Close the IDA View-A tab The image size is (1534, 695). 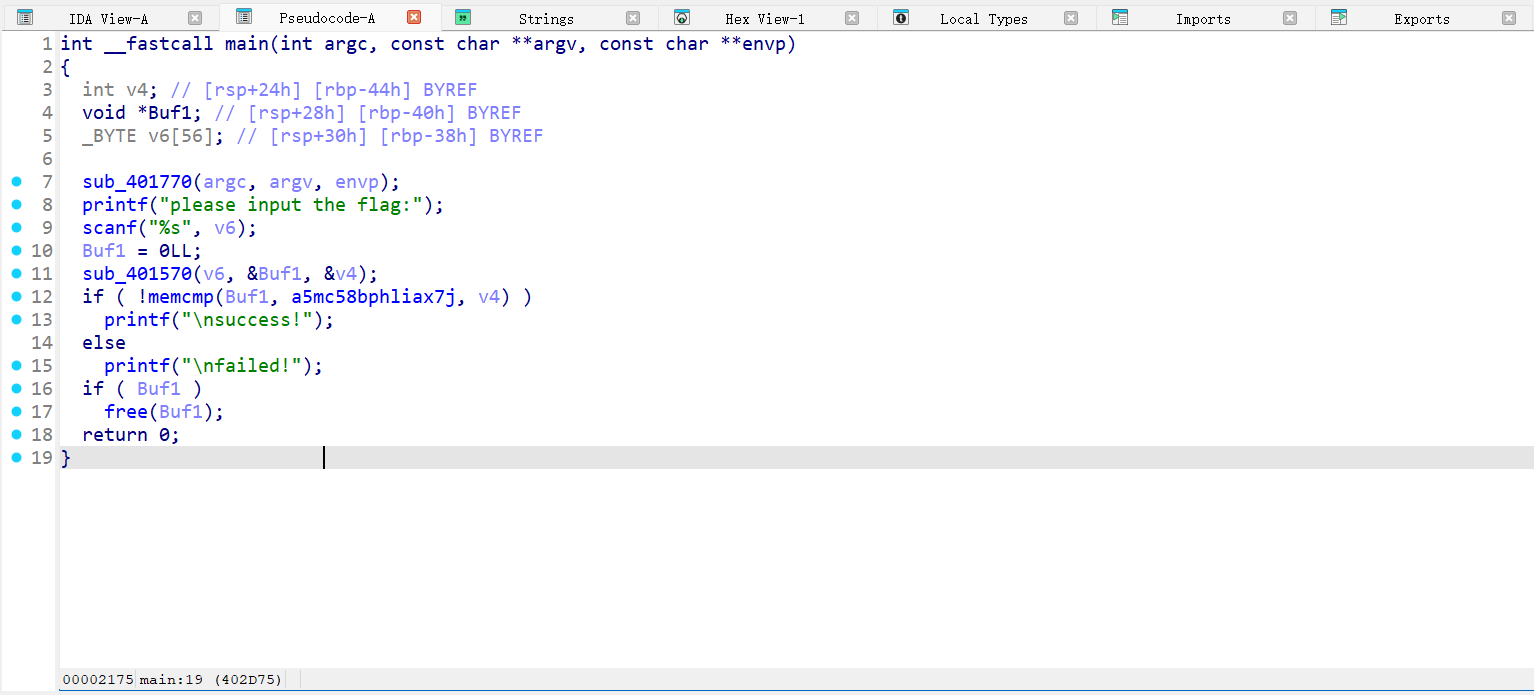pyautogui.click(x=195, y=18)
